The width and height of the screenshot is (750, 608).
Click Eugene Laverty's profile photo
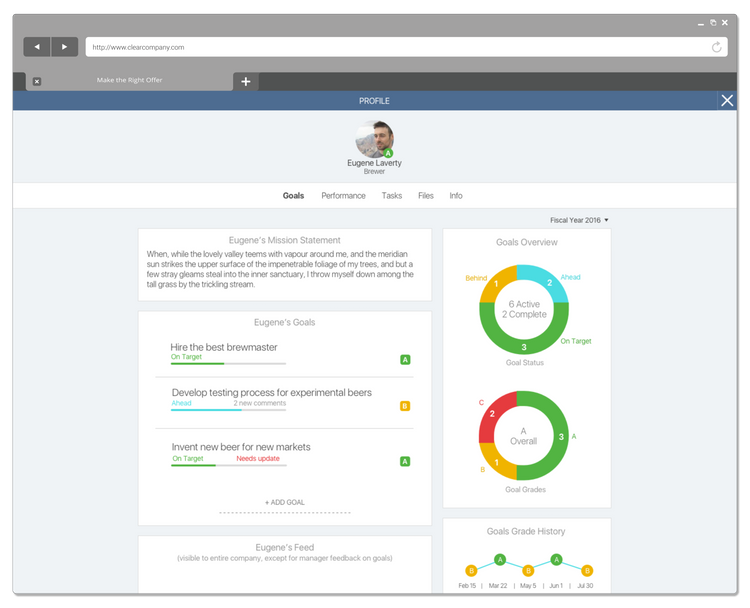click(374, 139)
